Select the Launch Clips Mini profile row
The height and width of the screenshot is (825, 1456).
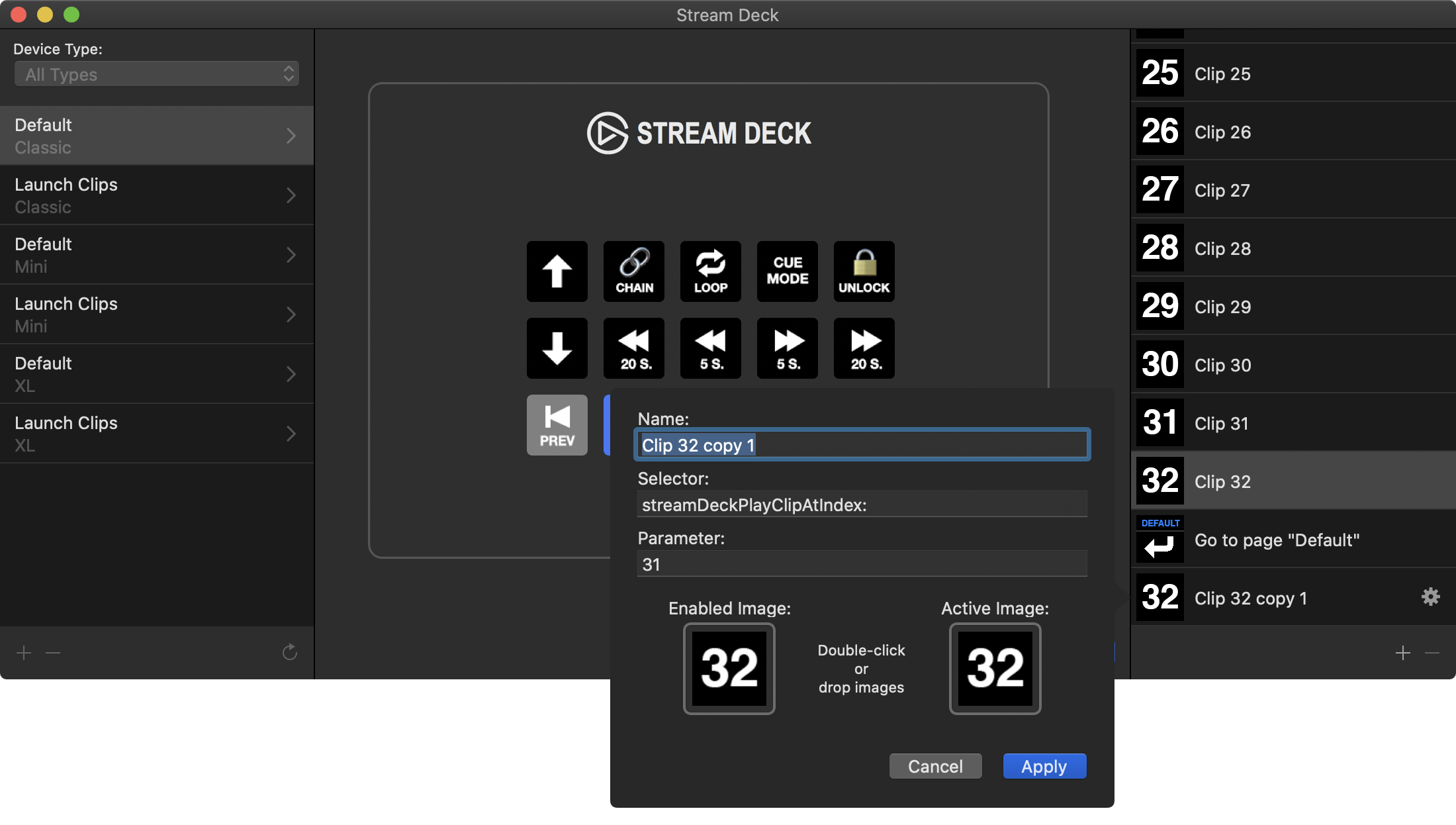tap(157, 315)
